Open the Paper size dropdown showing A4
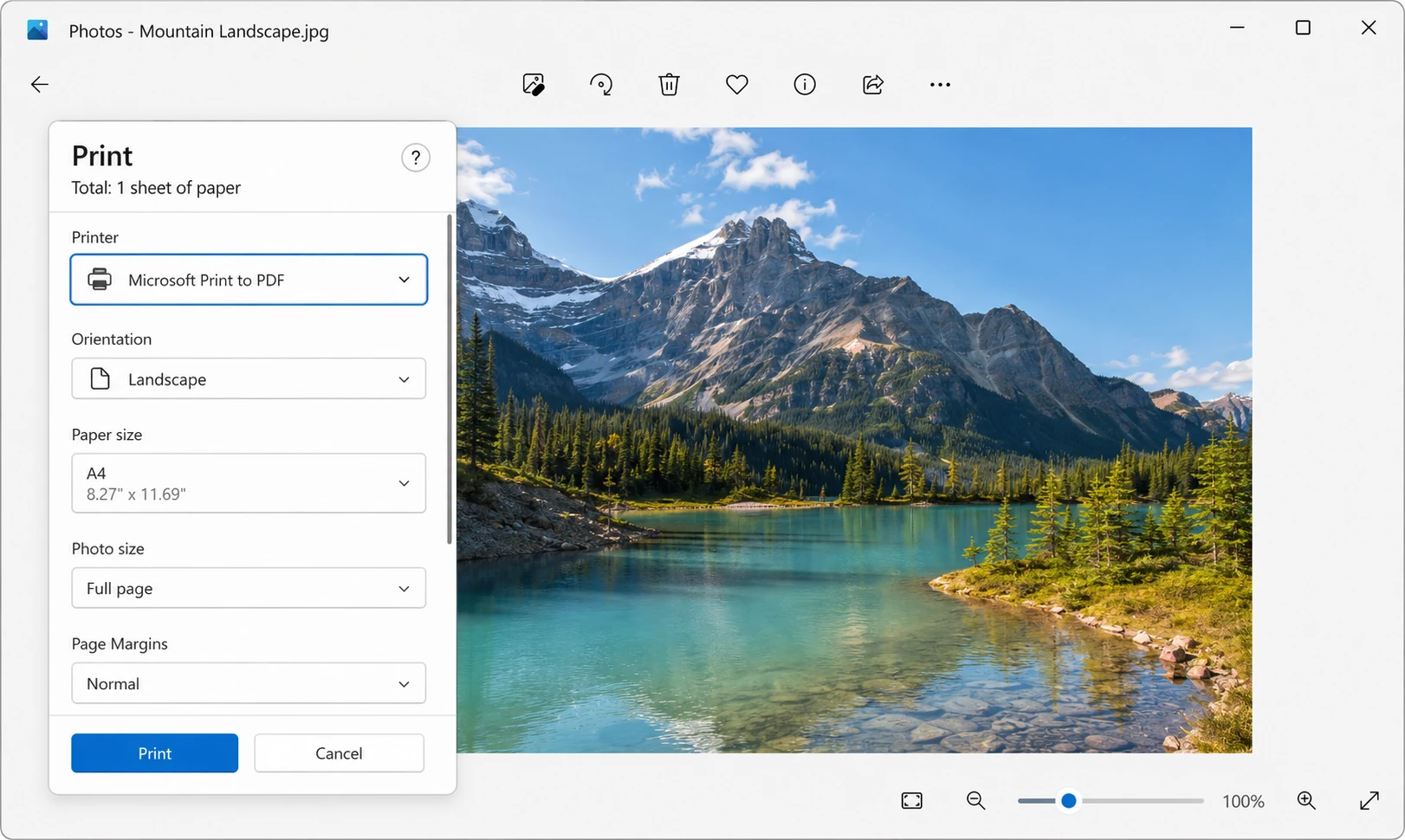This screenshot has height=840, width=1405. 249,483
